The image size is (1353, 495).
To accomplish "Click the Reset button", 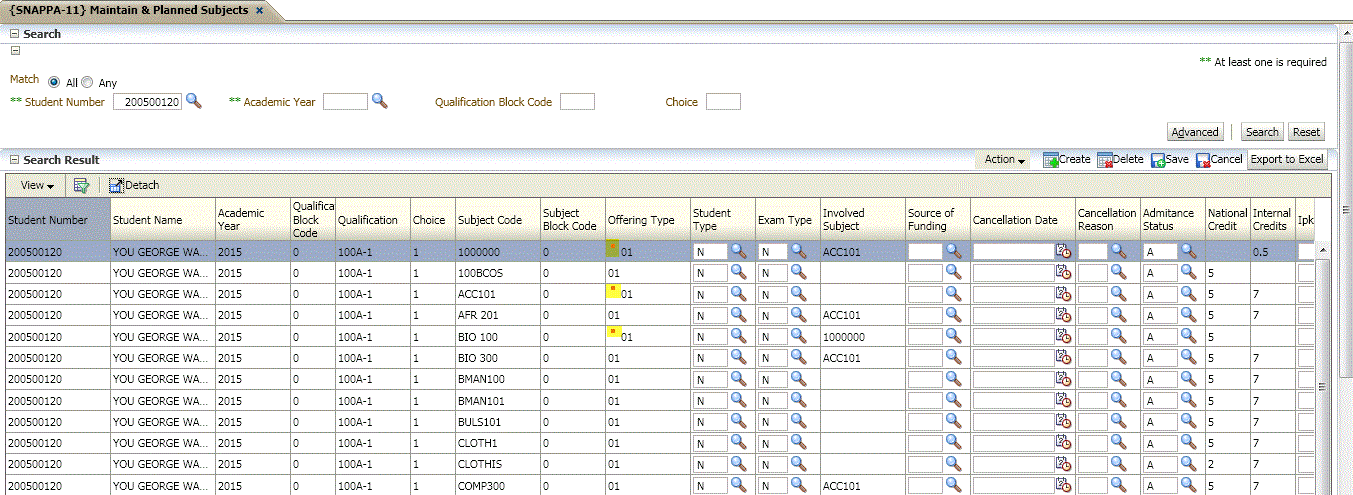I will (1306, 132).
